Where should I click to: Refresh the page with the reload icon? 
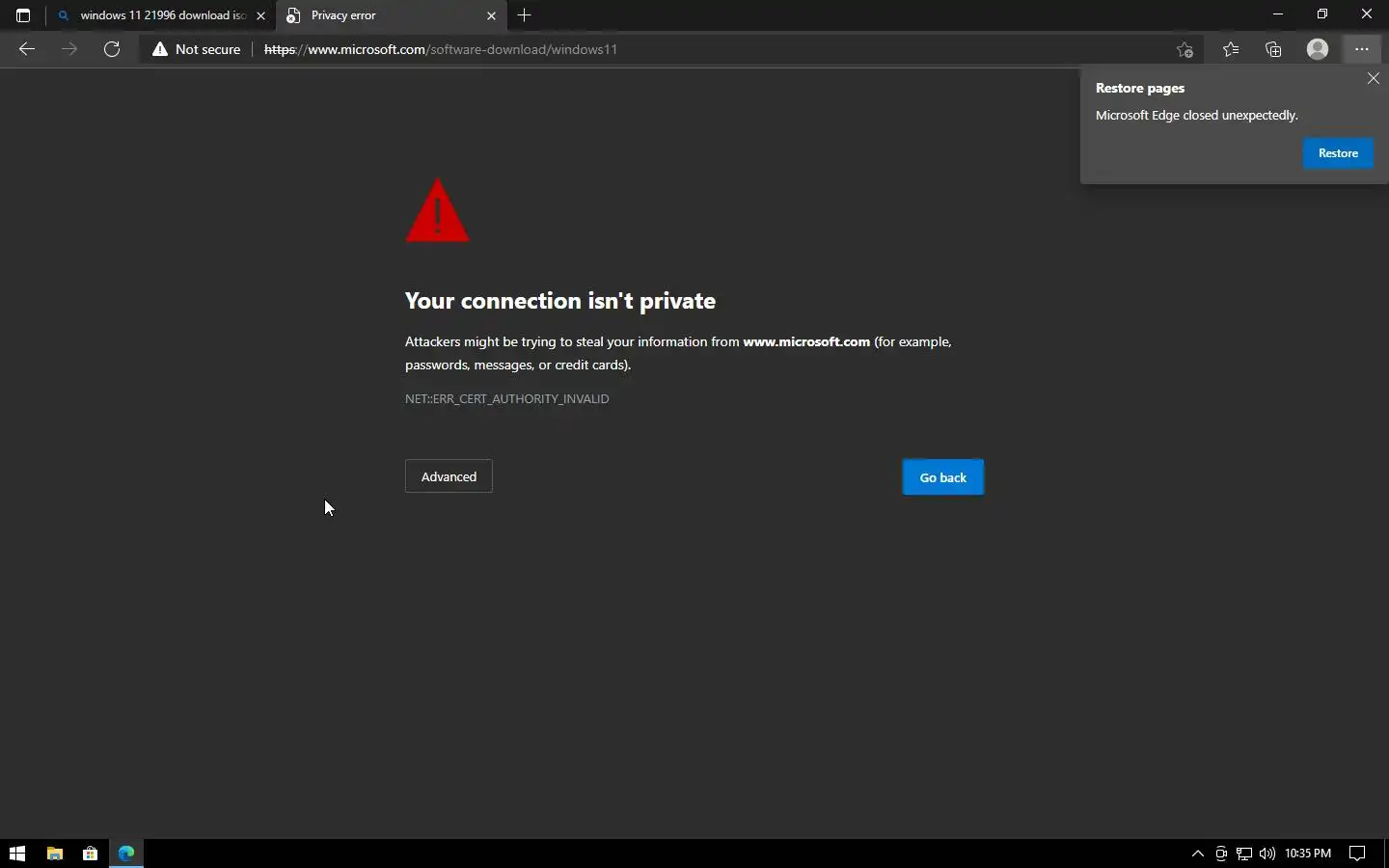click(112, 49)
